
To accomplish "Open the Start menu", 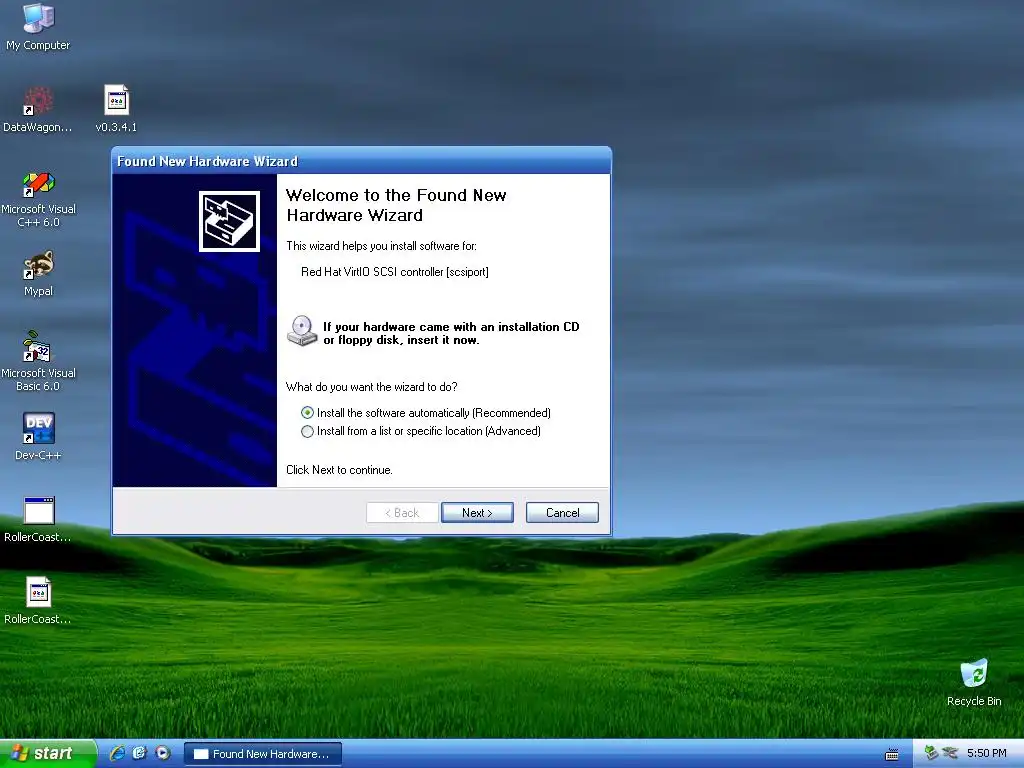I will [47, 754].
